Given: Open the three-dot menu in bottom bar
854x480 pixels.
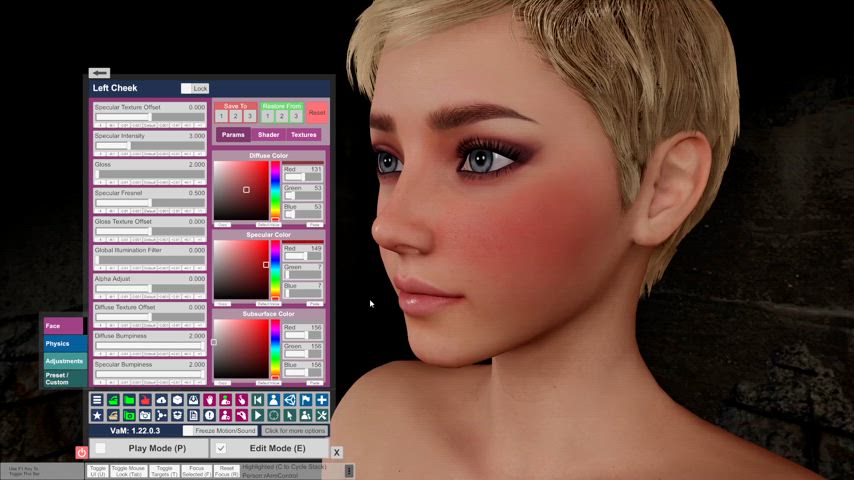Looking at the screenshot, I should point(349,470).
